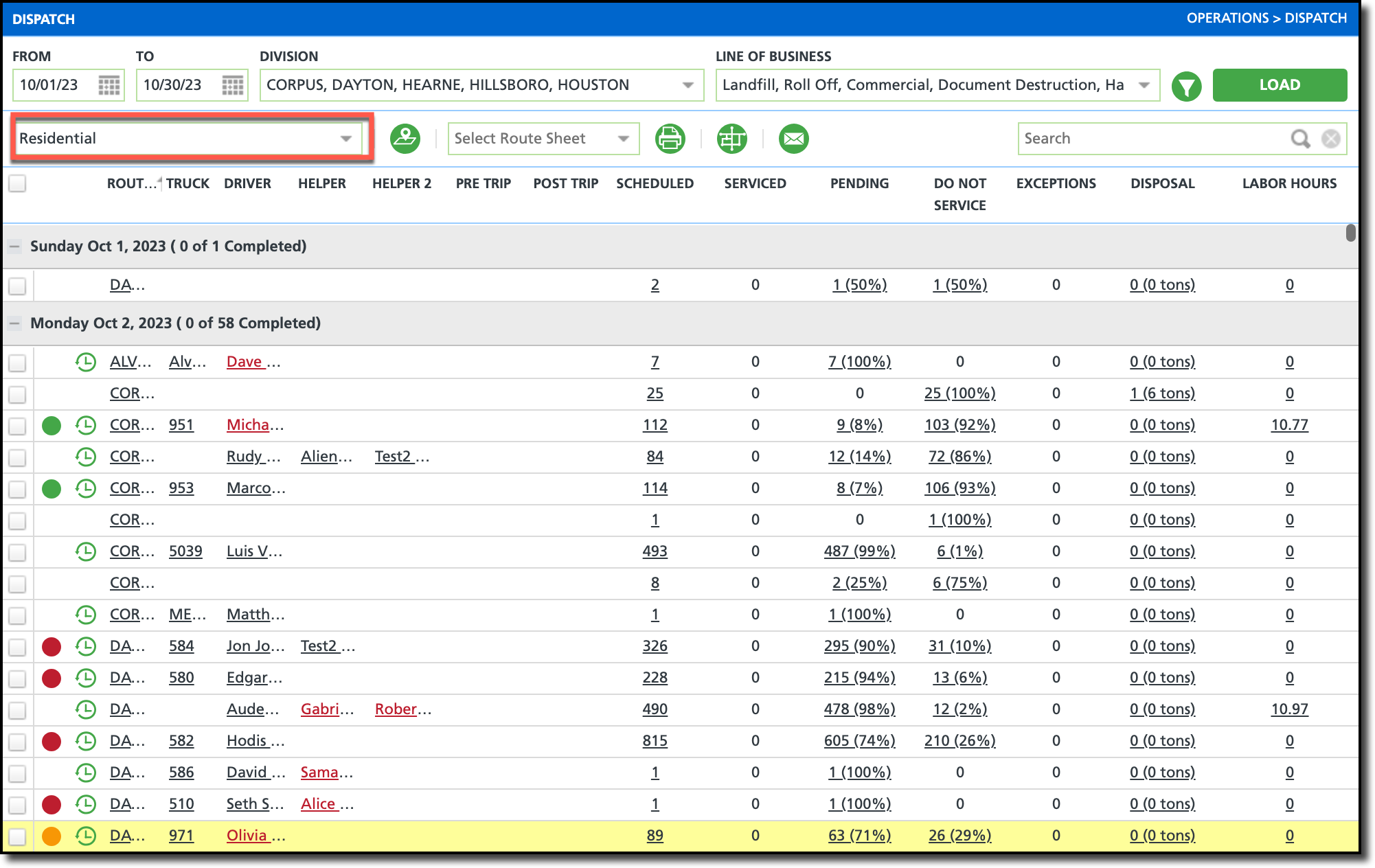This screenshot has width=1375, height=868.
Task: Open the FROM date calendar icon
Action: (x=109, y=85)
